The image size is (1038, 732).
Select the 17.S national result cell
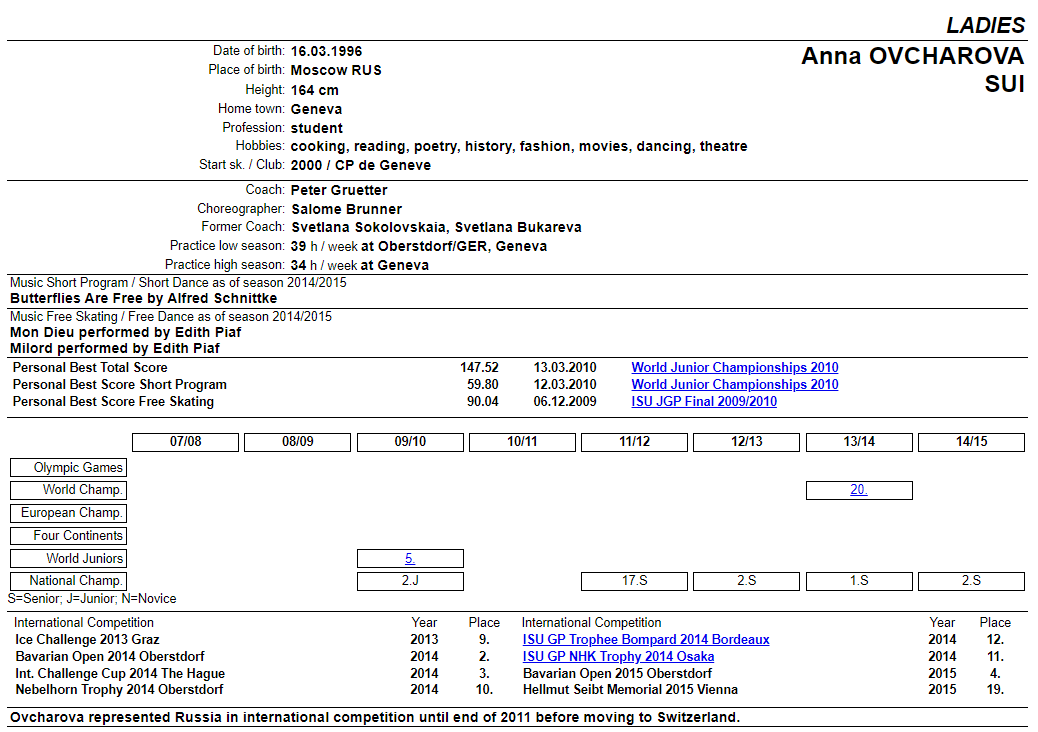(634, 581)
